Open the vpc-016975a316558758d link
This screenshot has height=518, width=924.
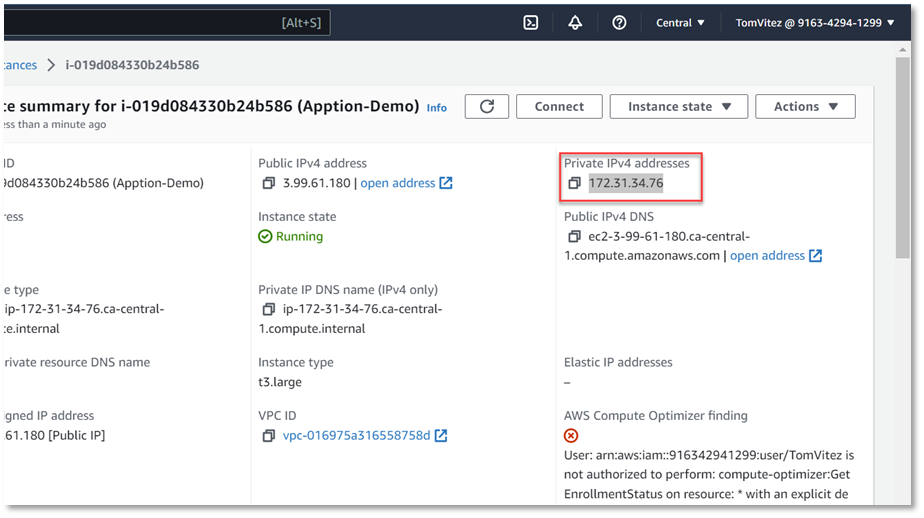356,436
